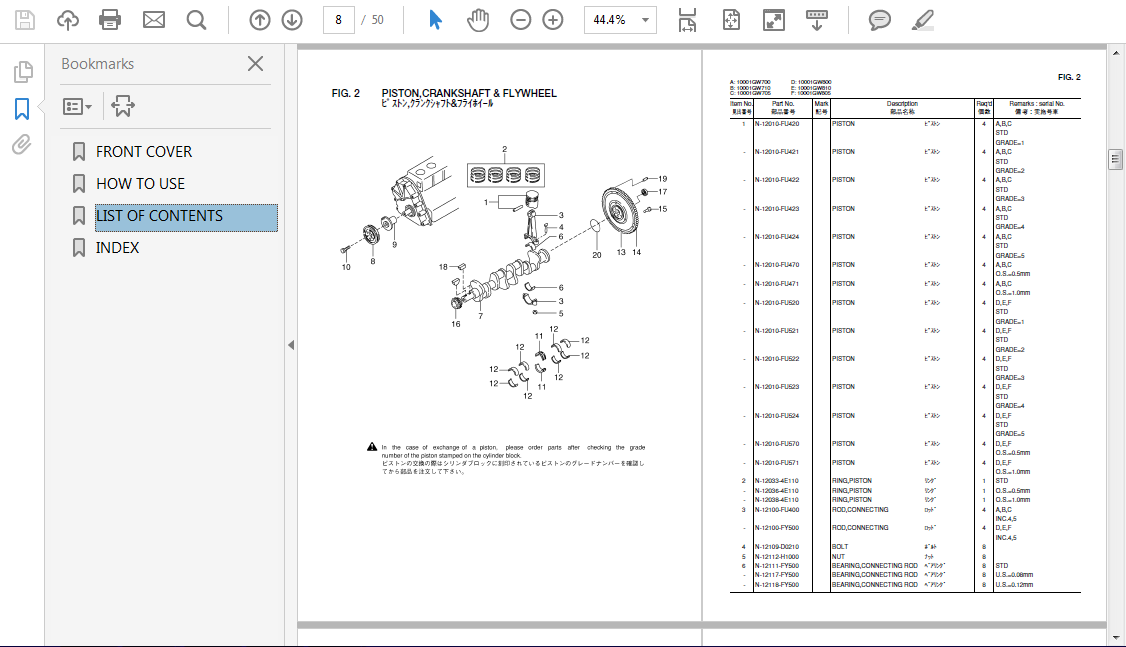
Task: Close the Bookmarks panel with X
Action: point(256,64)
